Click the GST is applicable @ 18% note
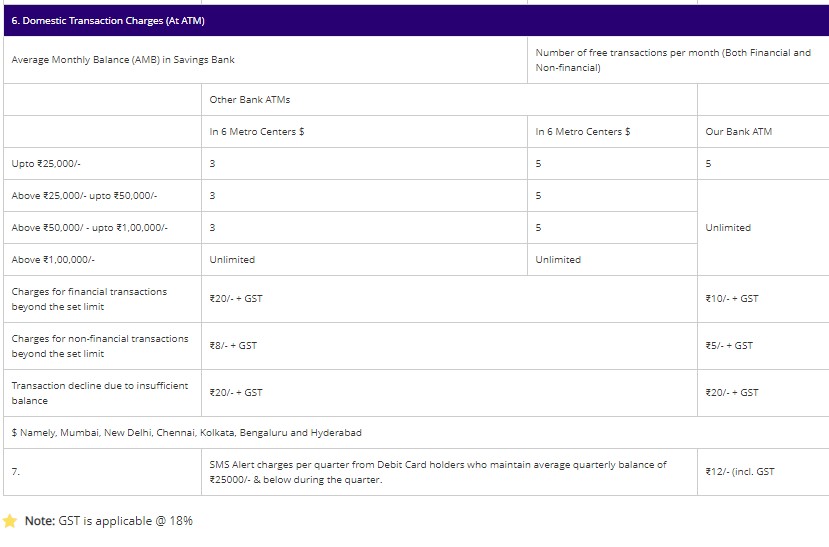 click(108, 521)
